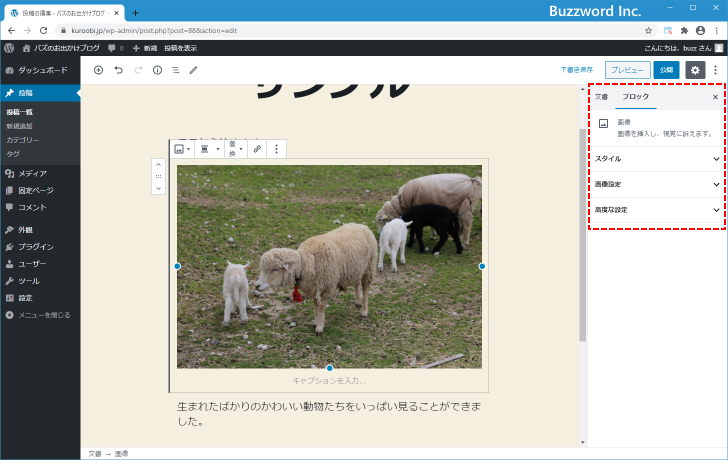This screenshot has height=460, width=728.
Task: Click the new post plus item in admin bar
Action: (x=145, y=48)
